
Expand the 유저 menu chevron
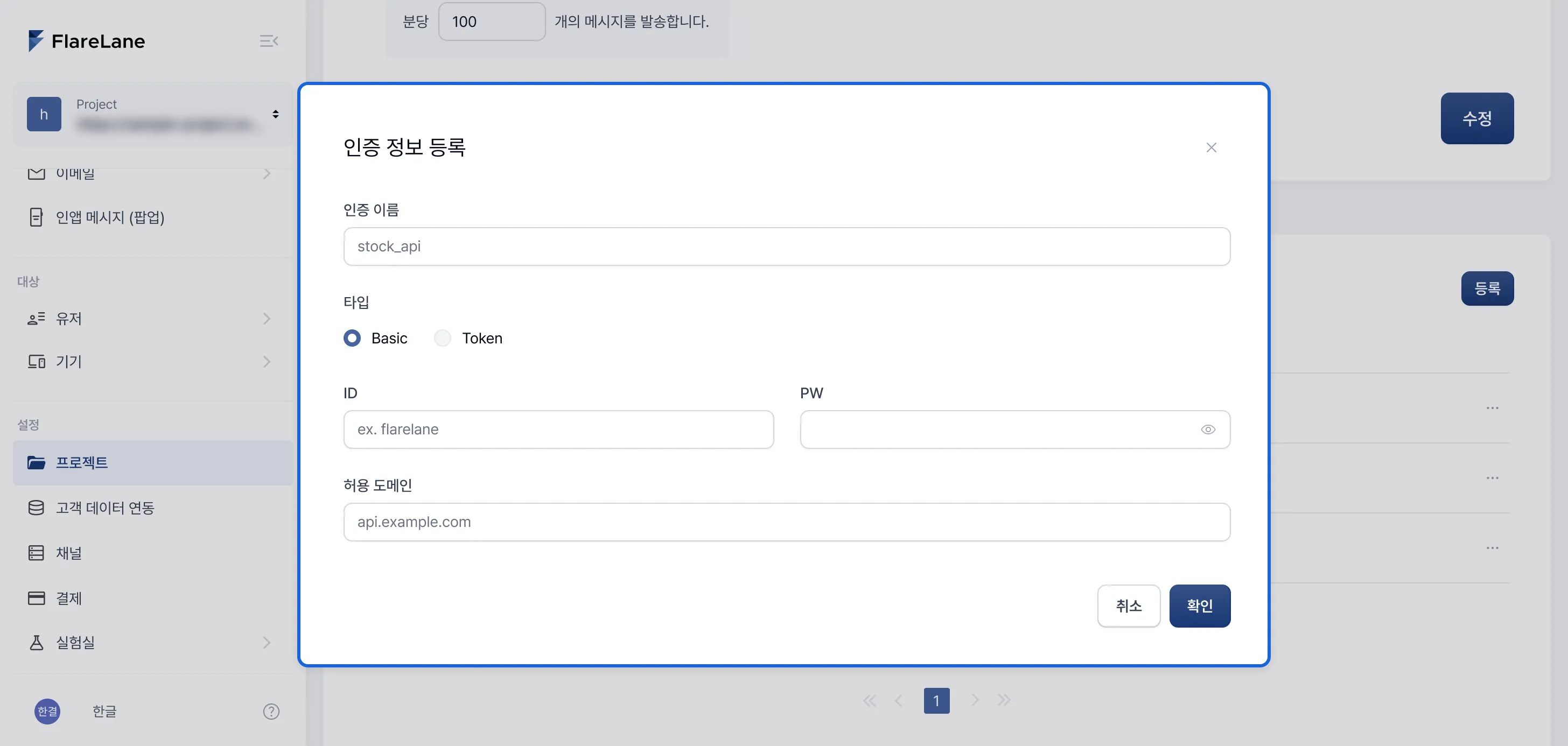click(x=267, y=318)
